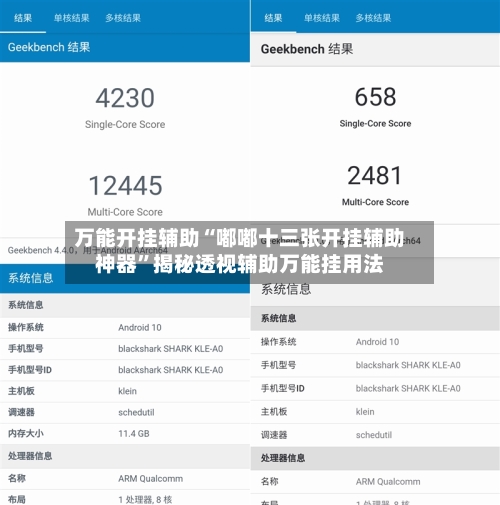The image size is (500, 505).
Task: Click right panel Geekbench 结果 header
Action: (375, 49)
